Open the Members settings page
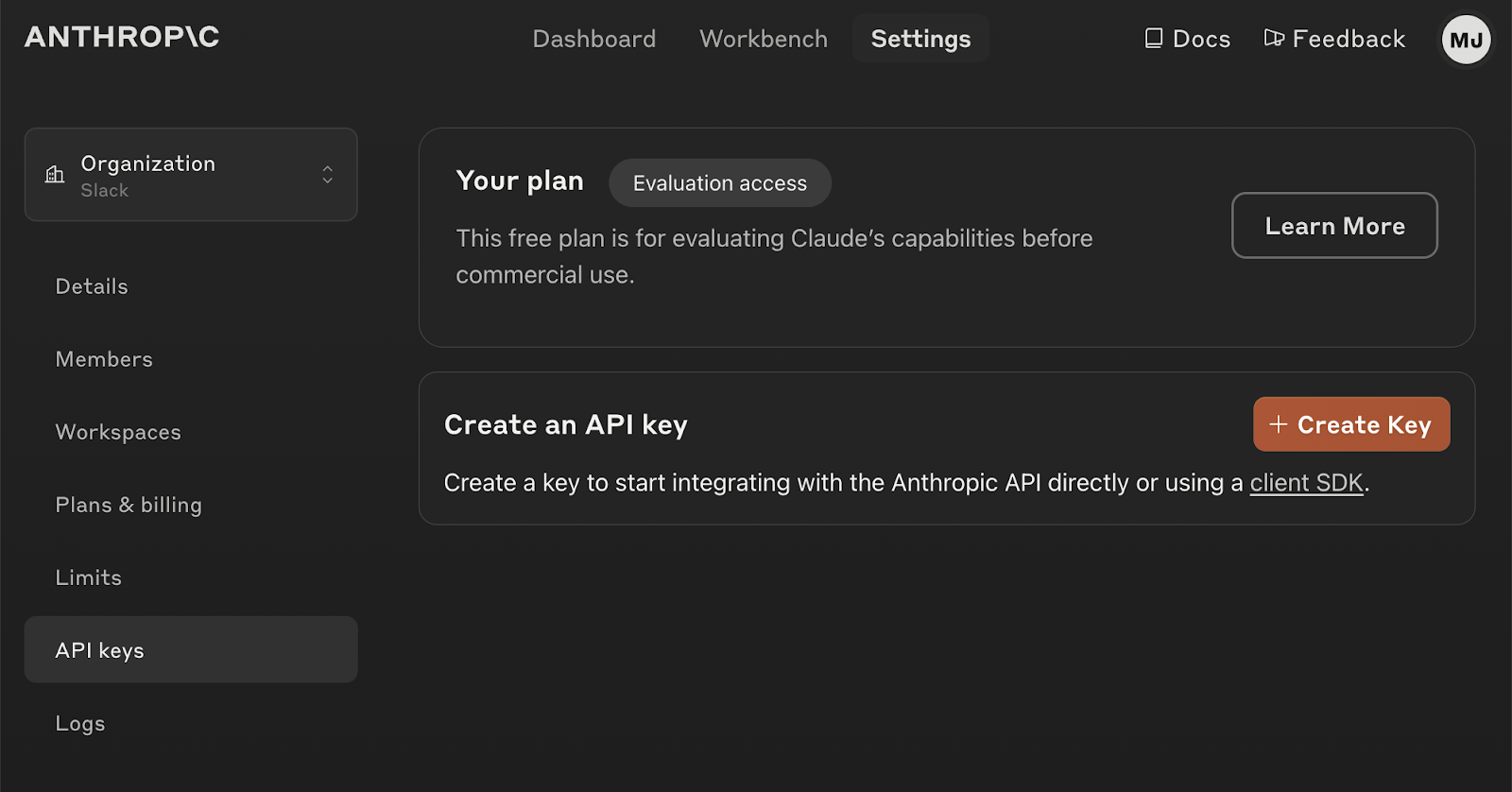 pos(104,359)
